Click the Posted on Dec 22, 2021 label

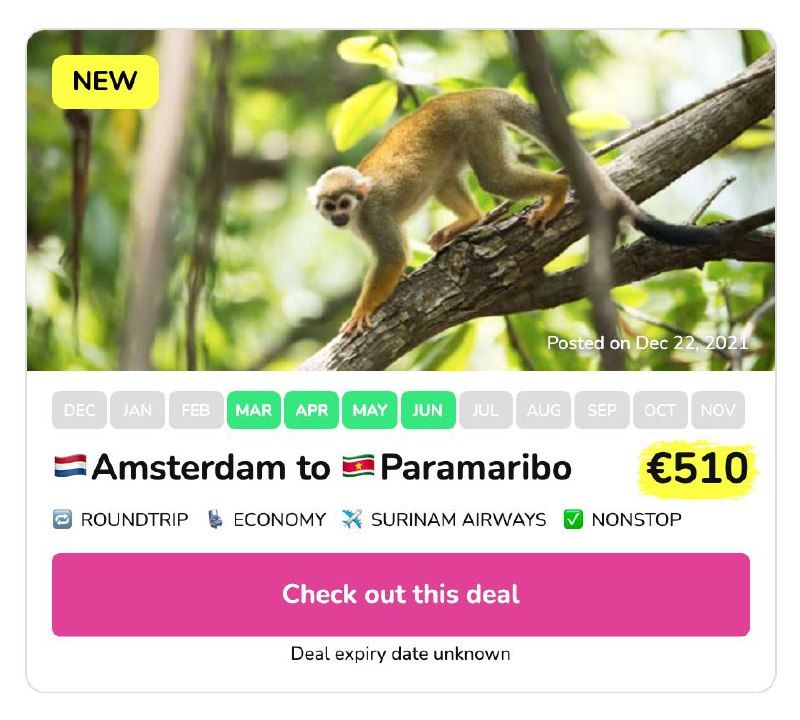(x=647, y=343)
